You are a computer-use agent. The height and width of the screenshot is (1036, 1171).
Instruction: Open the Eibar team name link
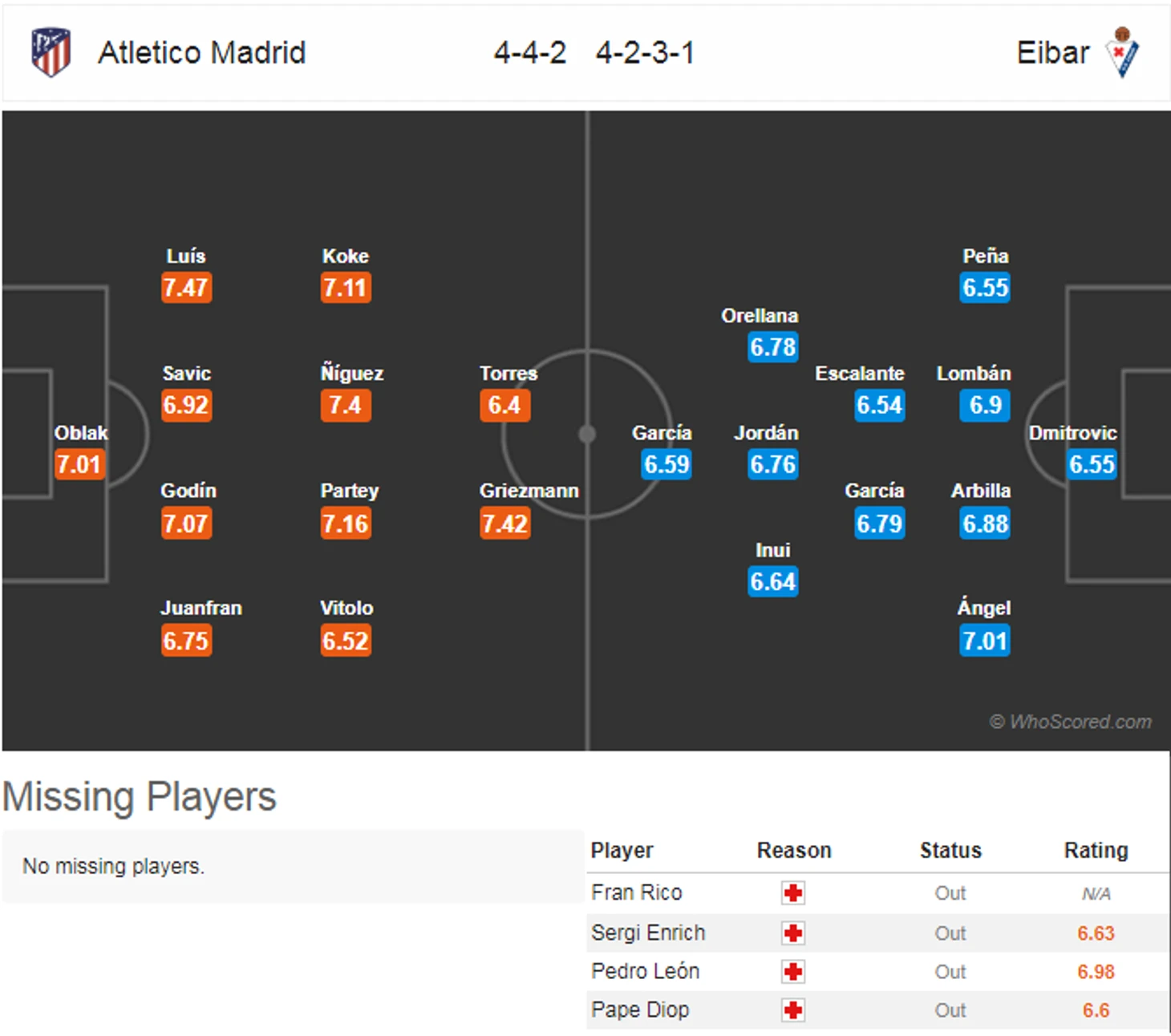click(x=1052, y=53)
